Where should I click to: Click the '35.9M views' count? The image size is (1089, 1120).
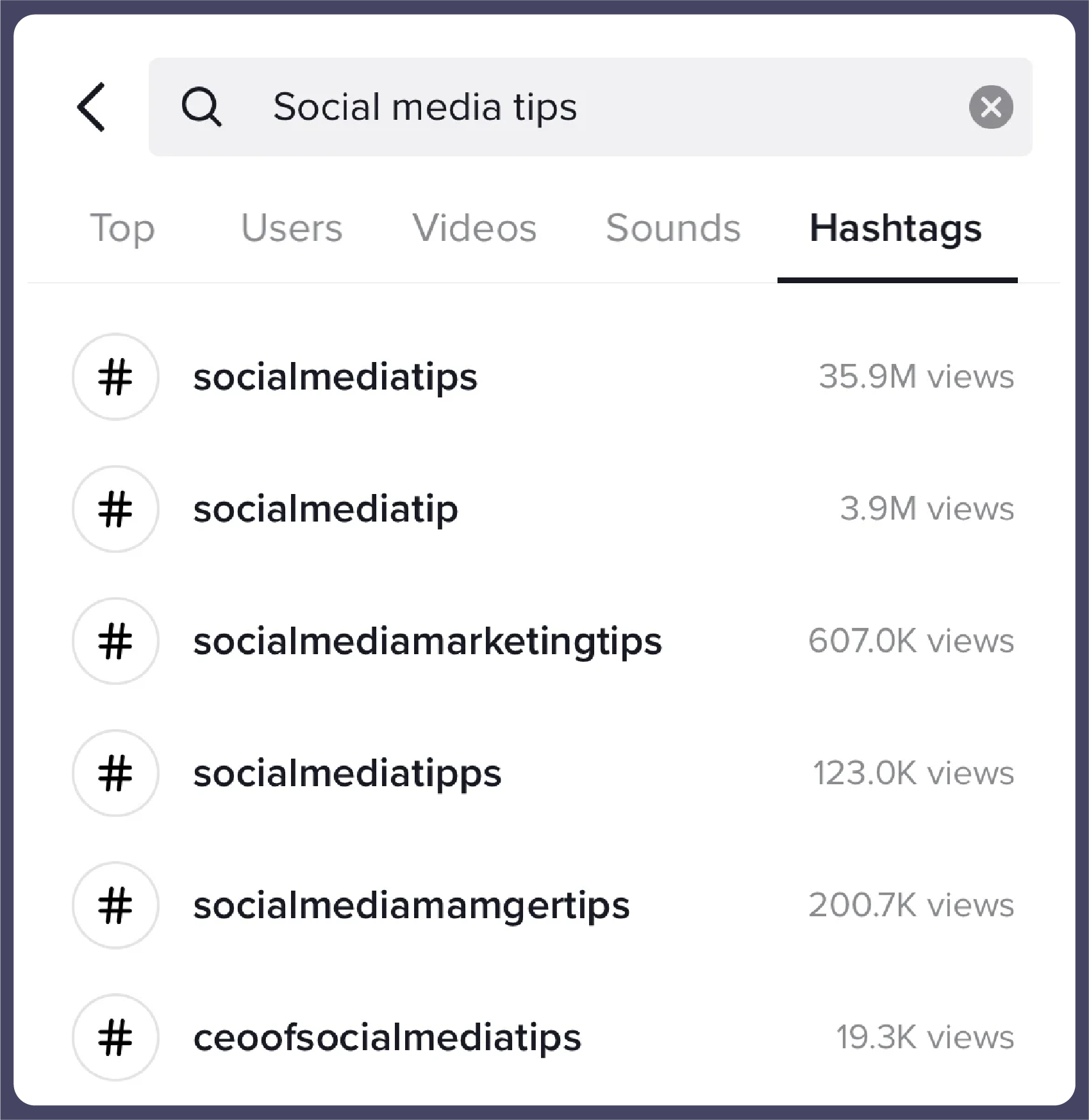pyautogui.click(x=917, y=376)
